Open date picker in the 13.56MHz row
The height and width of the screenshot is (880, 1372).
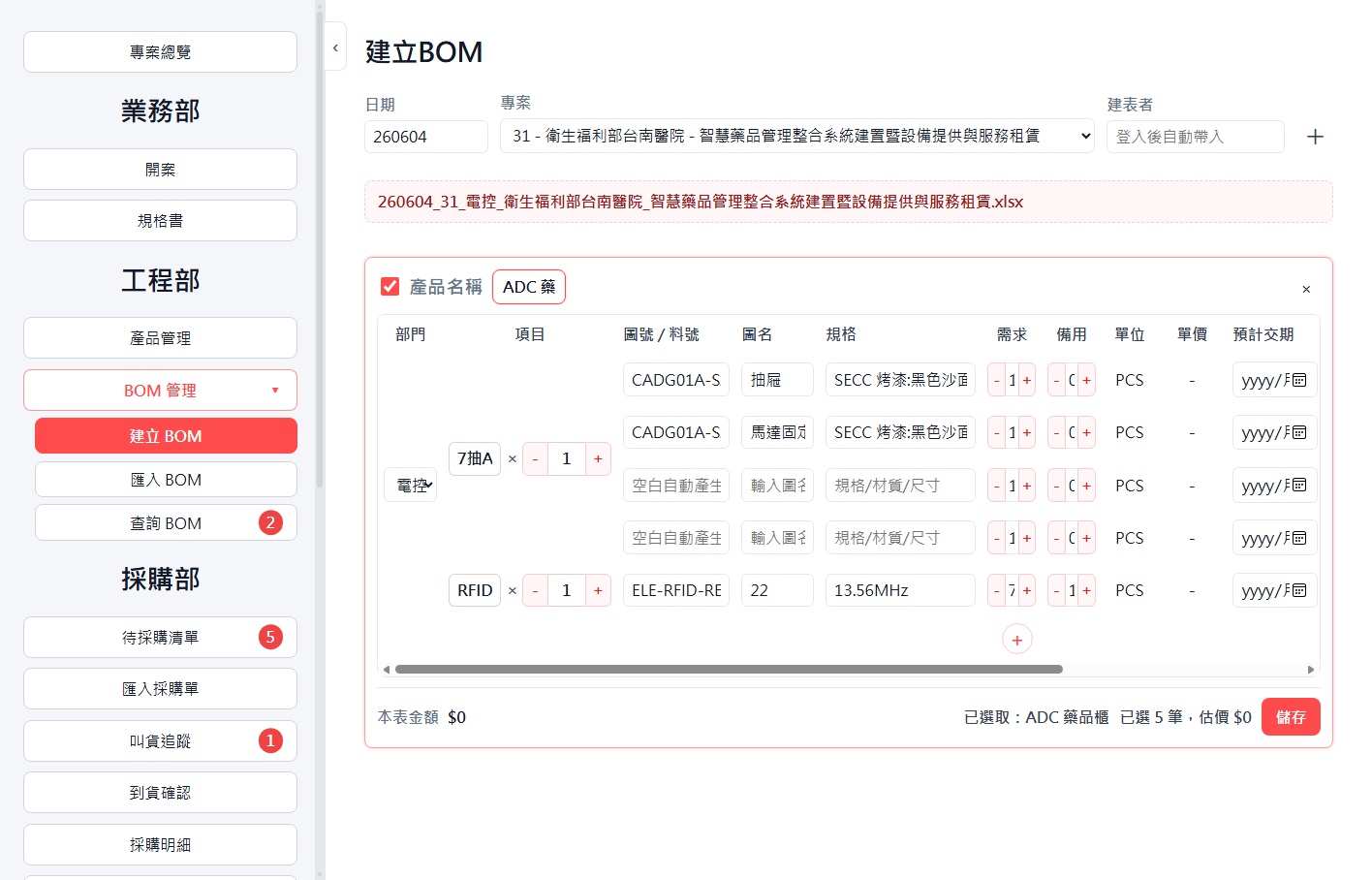[x=1299, y=590]
